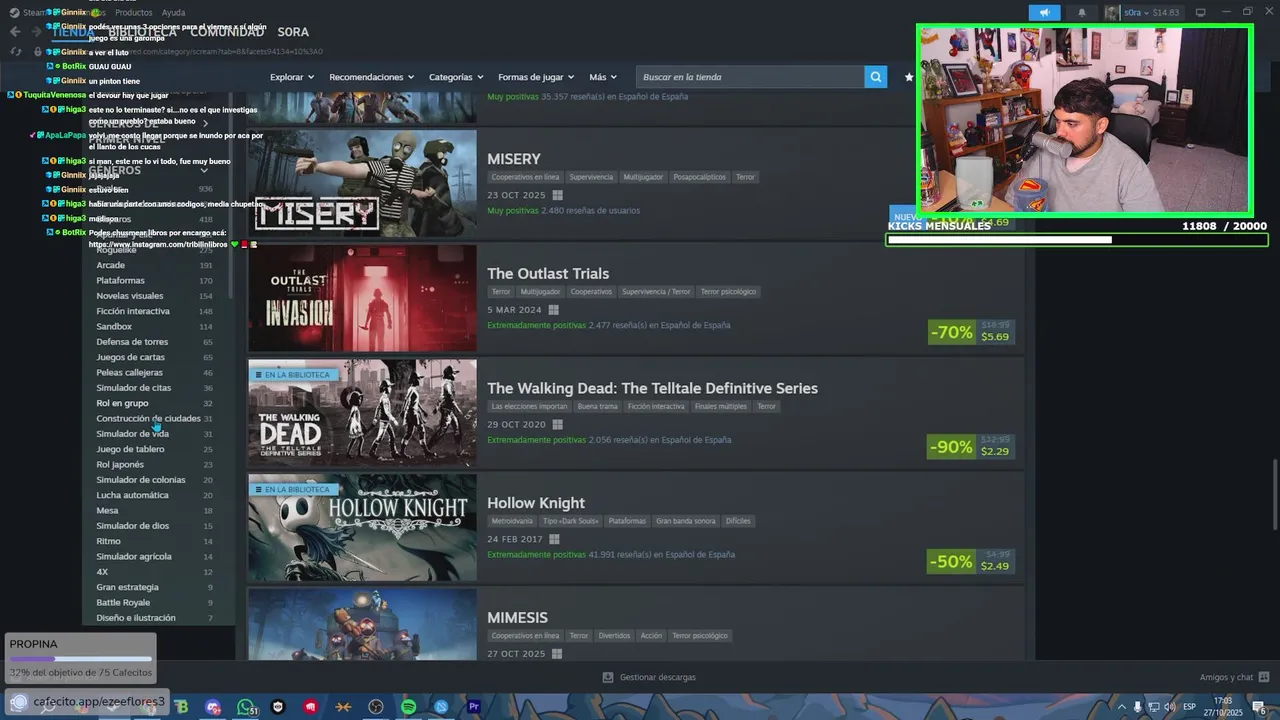Open Spotify from the taskbar

tap(408, 707)
